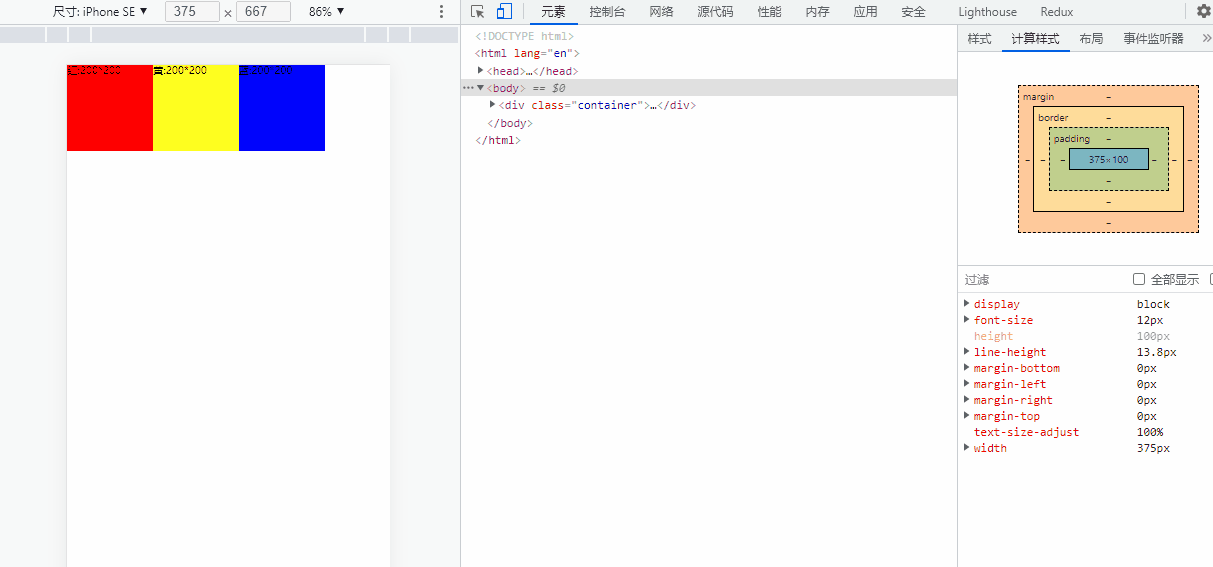This screenshot has width=1213, height=567.
Task: Open the 网络 tab
Action: pos(661,12)
